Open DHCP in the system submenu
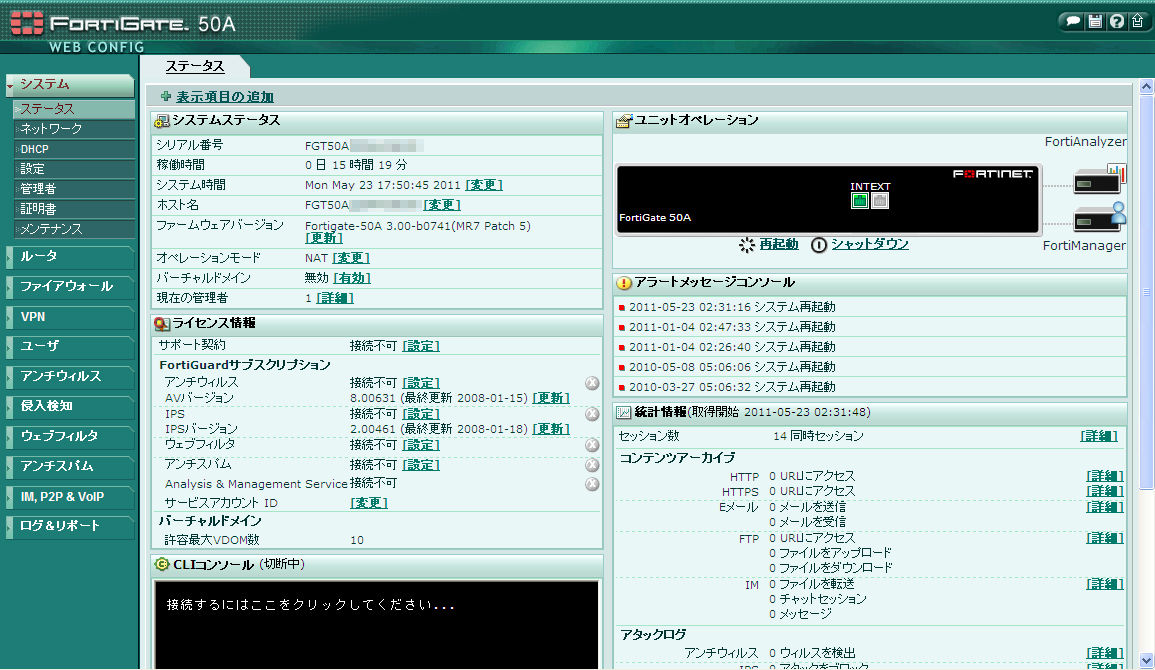This screenshot has height=670, width=1155. click(x=74, y=149)
